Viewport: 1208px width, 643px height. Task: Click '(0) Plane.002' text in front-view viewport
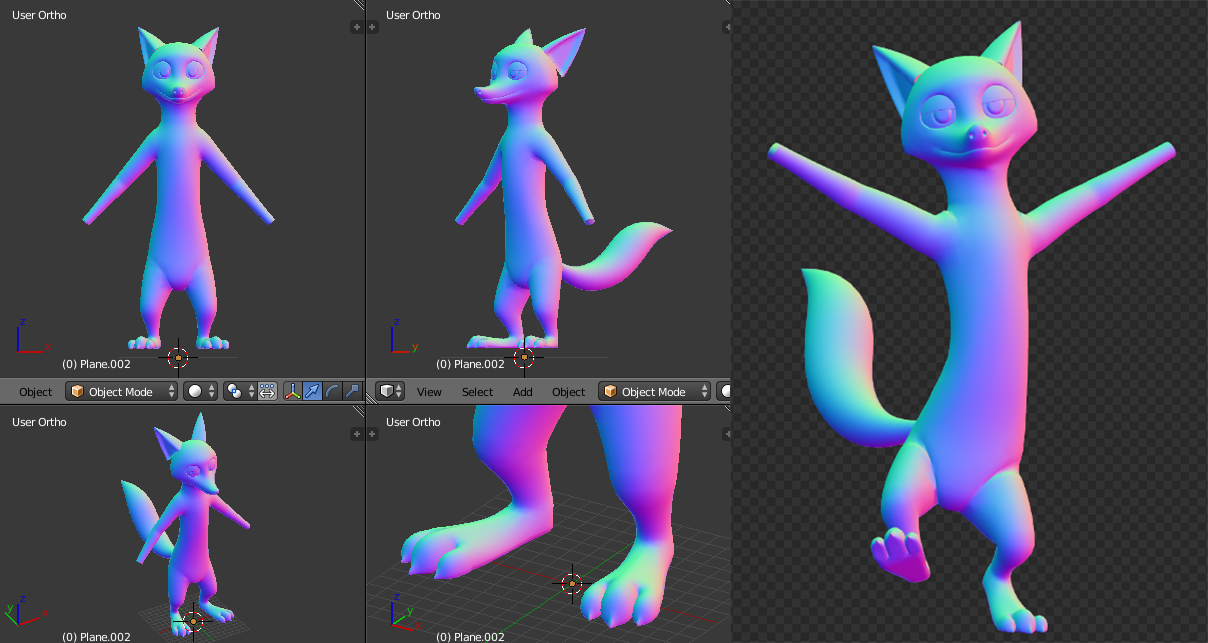tap(96, 364)
